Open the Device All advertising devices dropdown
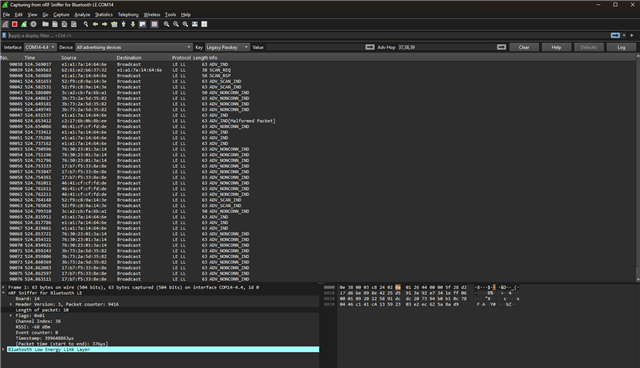640x368 pixels. [133, 47]
